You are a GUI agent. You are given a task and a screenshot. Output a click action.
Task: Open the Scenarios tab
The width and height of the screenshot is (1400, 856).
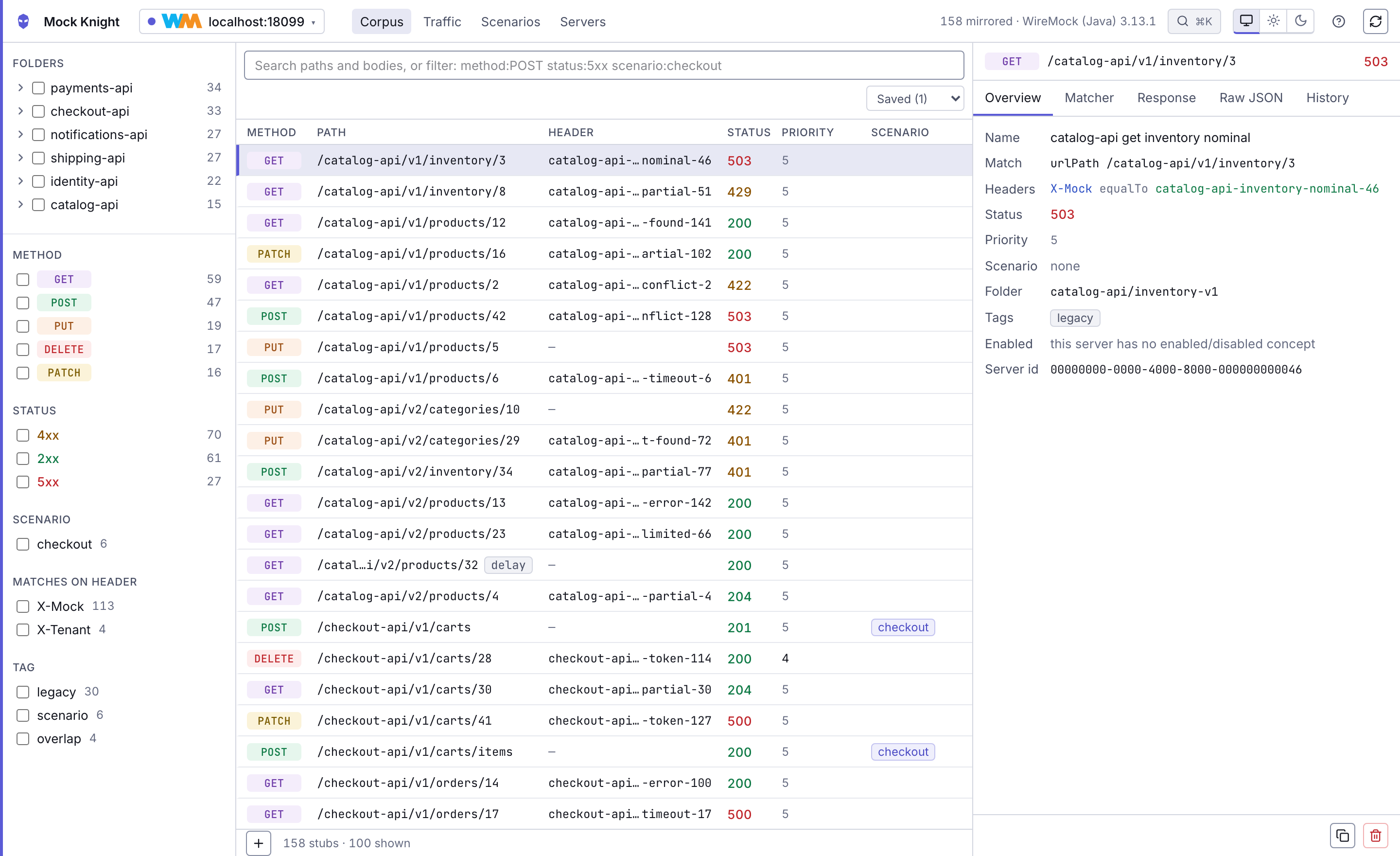coord(510,21)
